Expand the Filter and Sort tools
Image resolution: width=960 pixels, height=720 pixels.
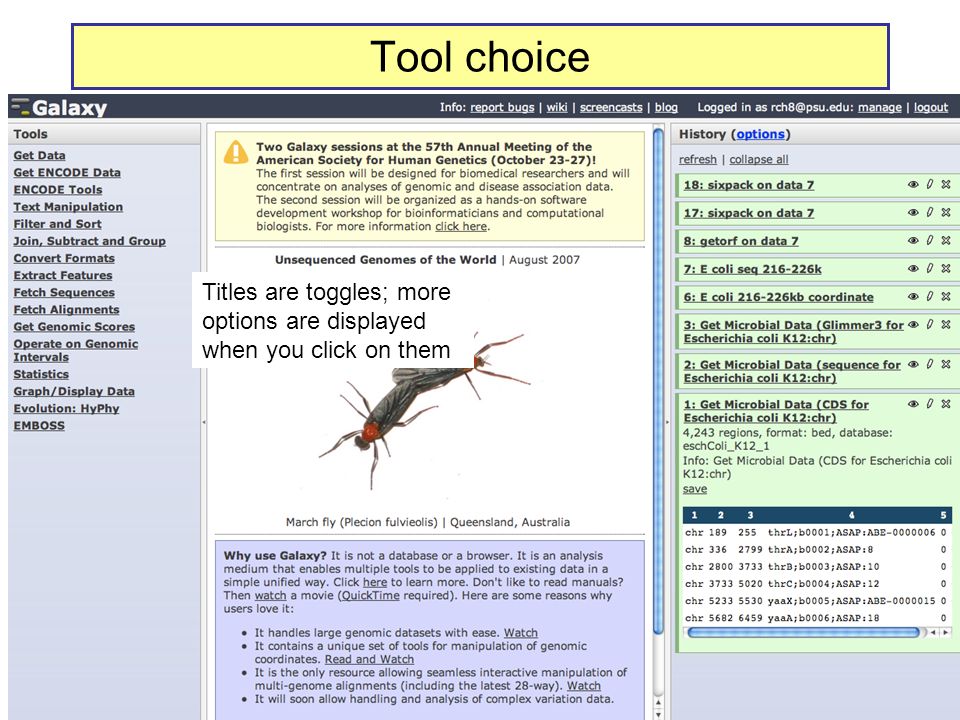coord(58,224)
